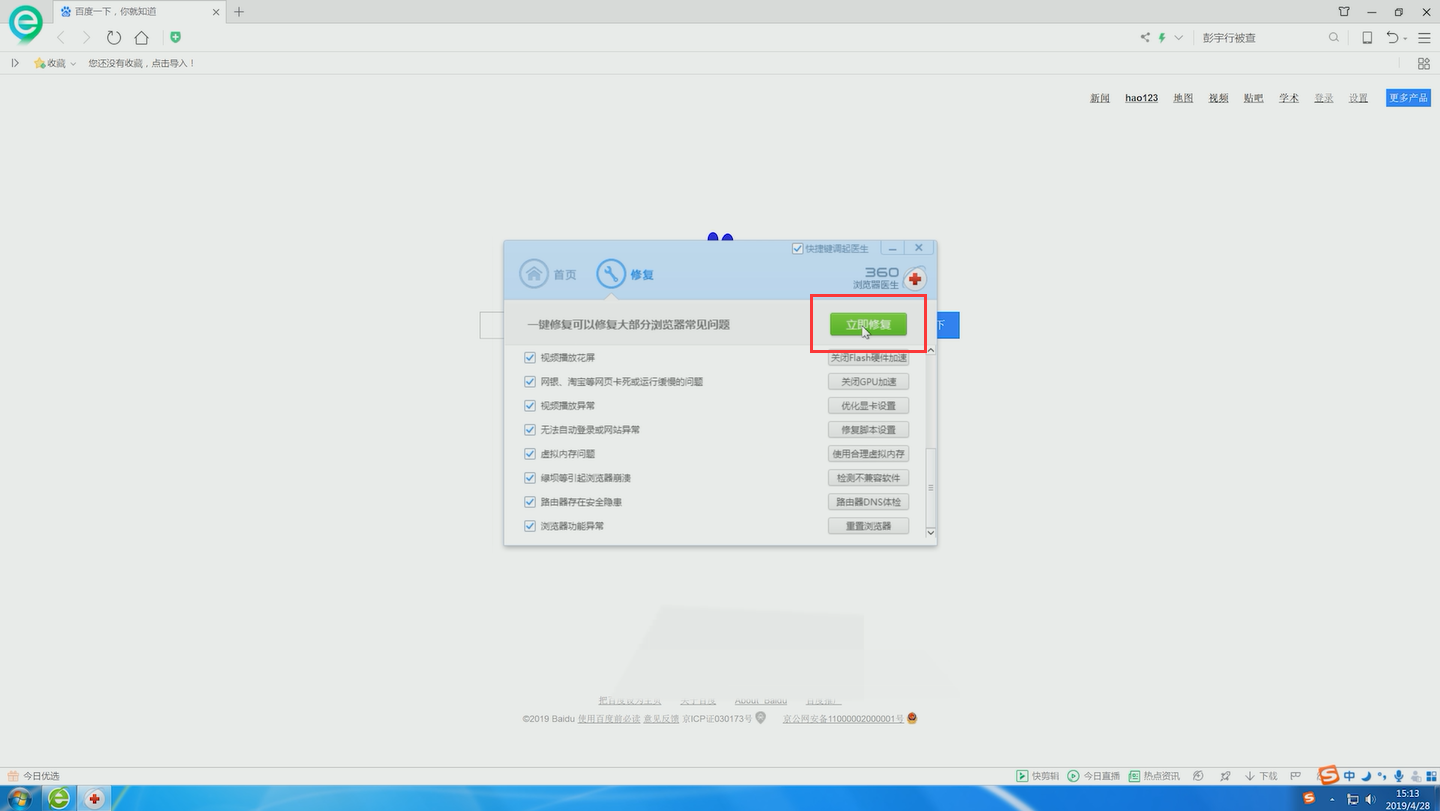
Task: Click 路由器DNS体检 button
Action: (x=868, y=502)
